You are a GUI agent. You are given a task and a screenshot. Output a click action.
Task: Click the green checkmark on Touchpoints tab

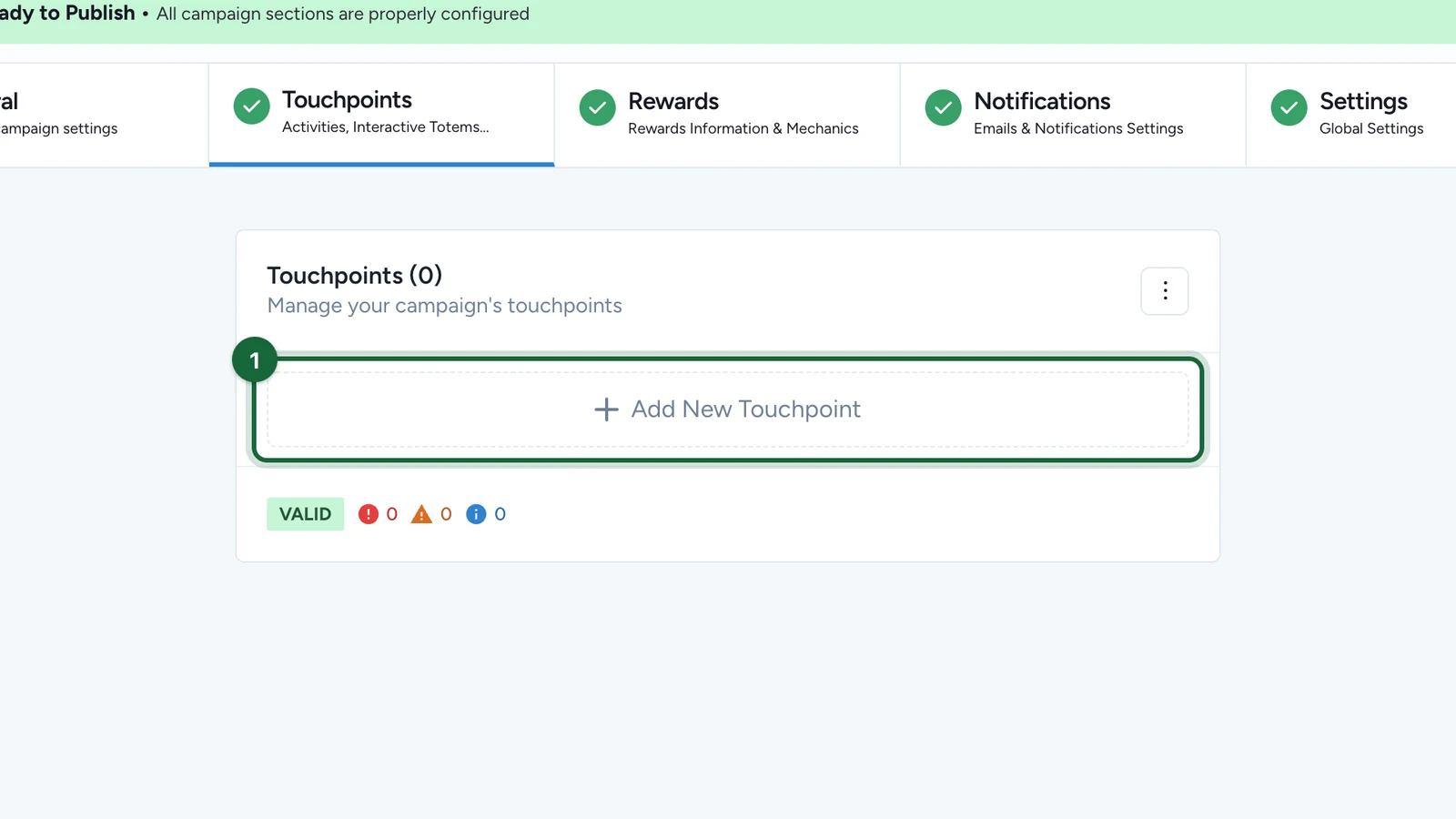(x=251, y=106)
